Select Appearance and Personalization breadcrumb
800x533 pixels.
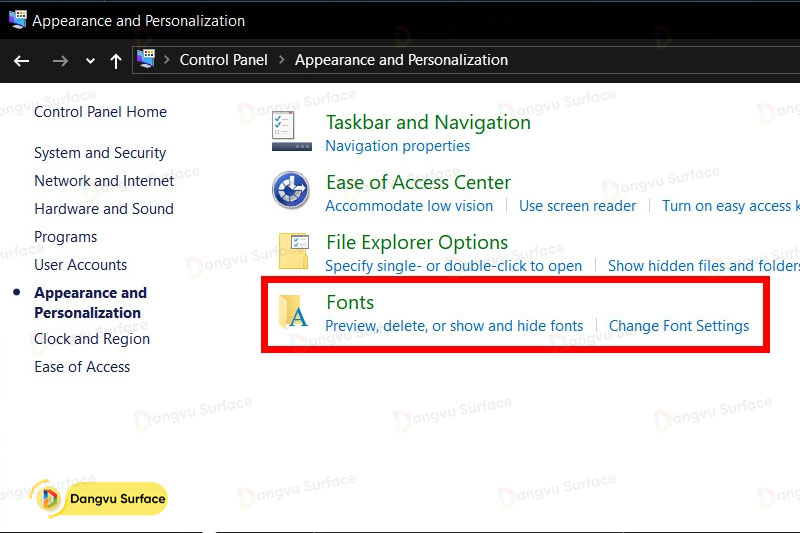pyautogui.click(x=401, y=60)
